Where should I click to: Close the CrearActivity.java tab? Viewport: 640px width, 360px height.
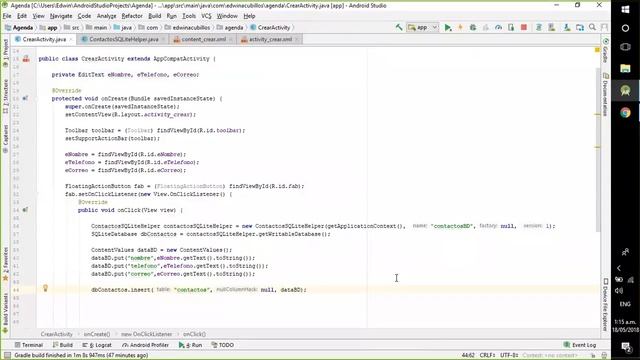71,39
